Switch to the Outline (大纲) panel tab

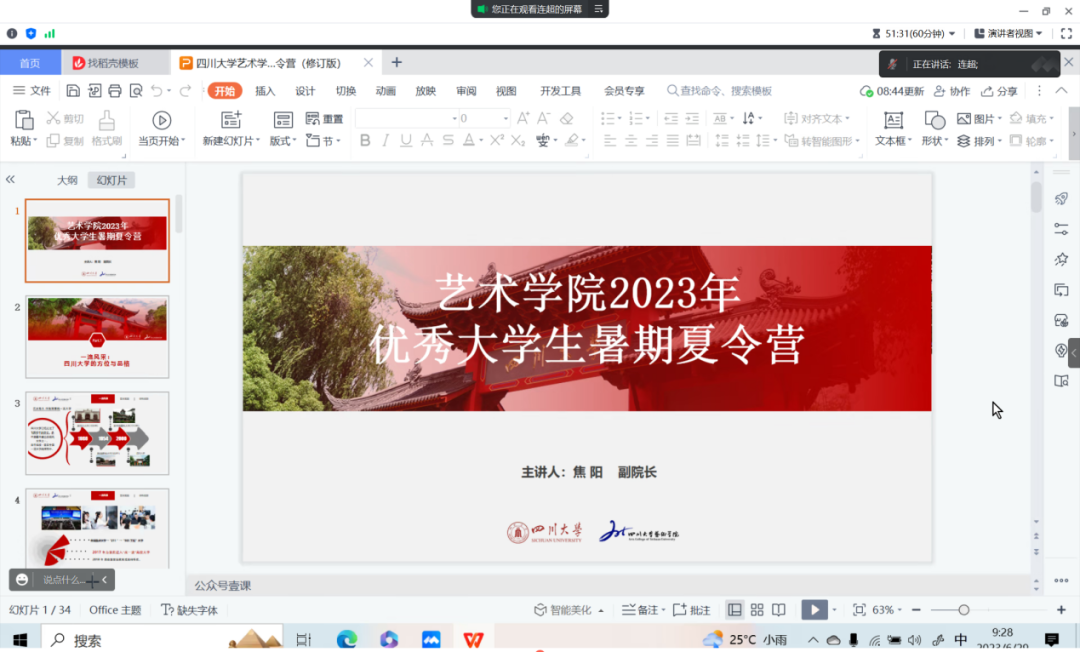click(67, 180)
